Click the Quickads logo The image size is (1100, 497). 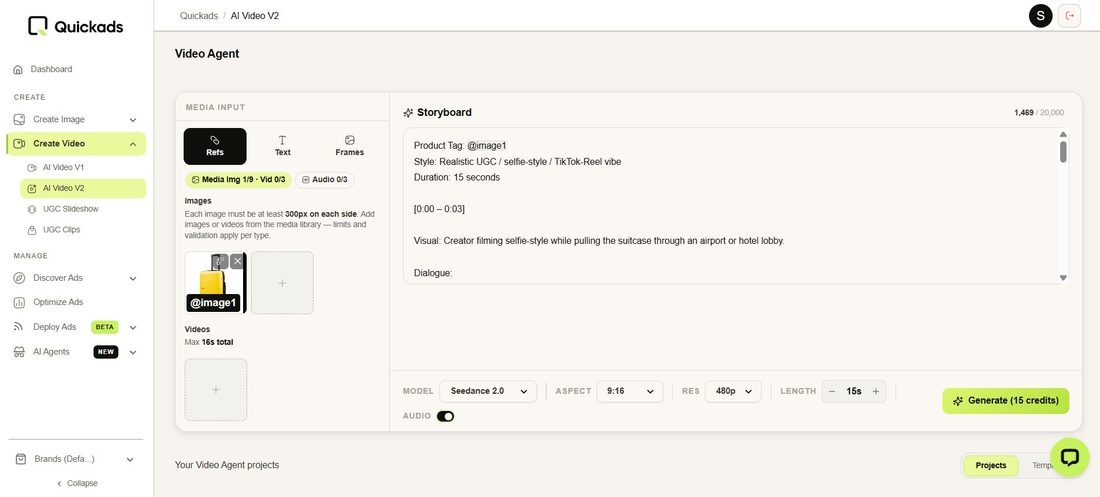pos(76,26)
